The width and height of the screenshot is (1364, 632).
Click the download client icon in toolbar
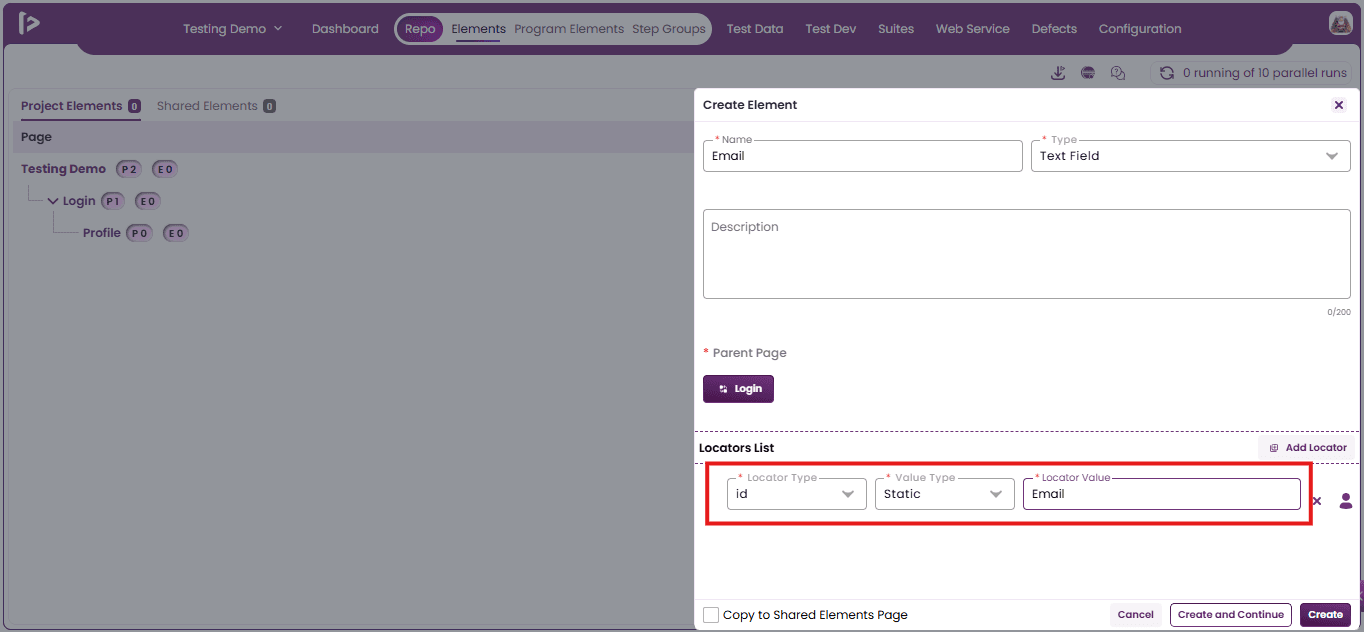1059,73
